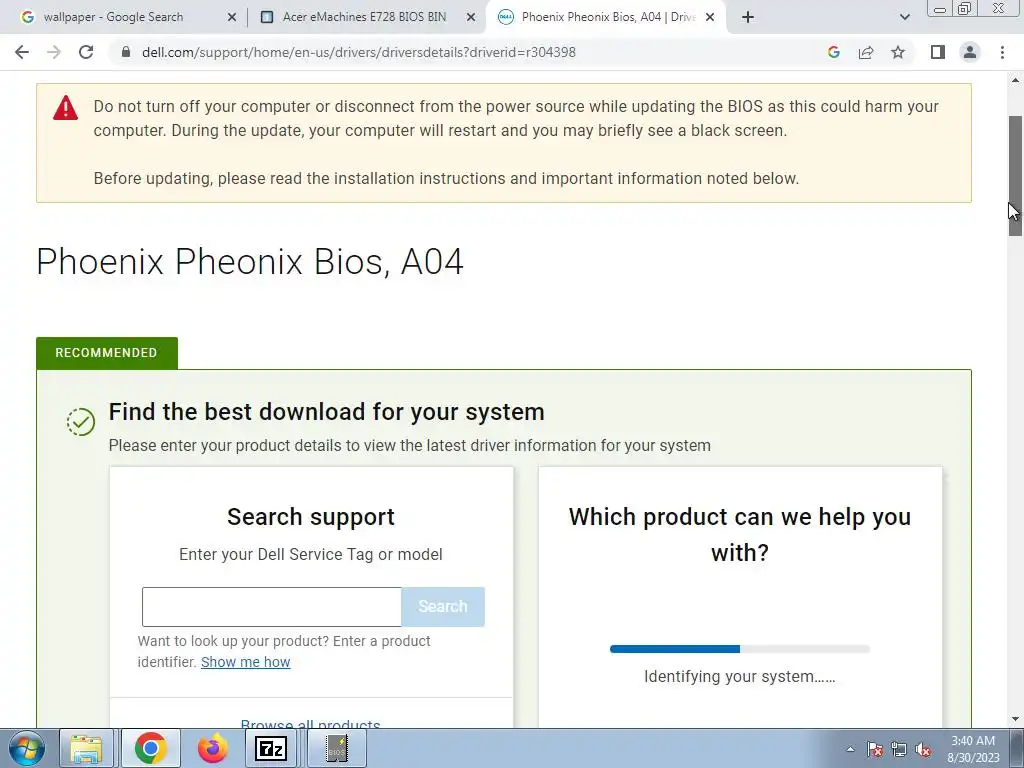Click the Search support button

coord(443,607)
